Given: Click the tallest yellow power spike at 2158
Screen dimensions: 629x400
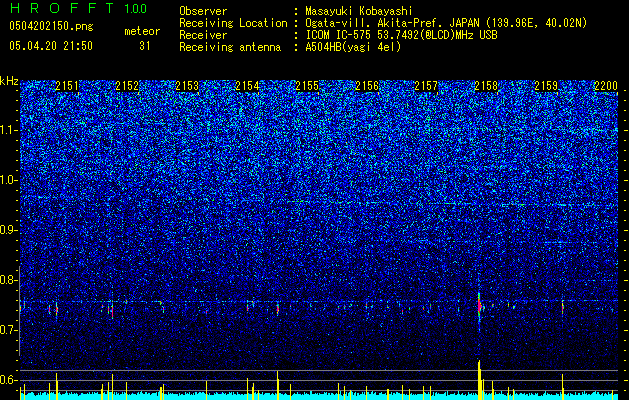Looking at the screenshot, I should coord(479,379).
